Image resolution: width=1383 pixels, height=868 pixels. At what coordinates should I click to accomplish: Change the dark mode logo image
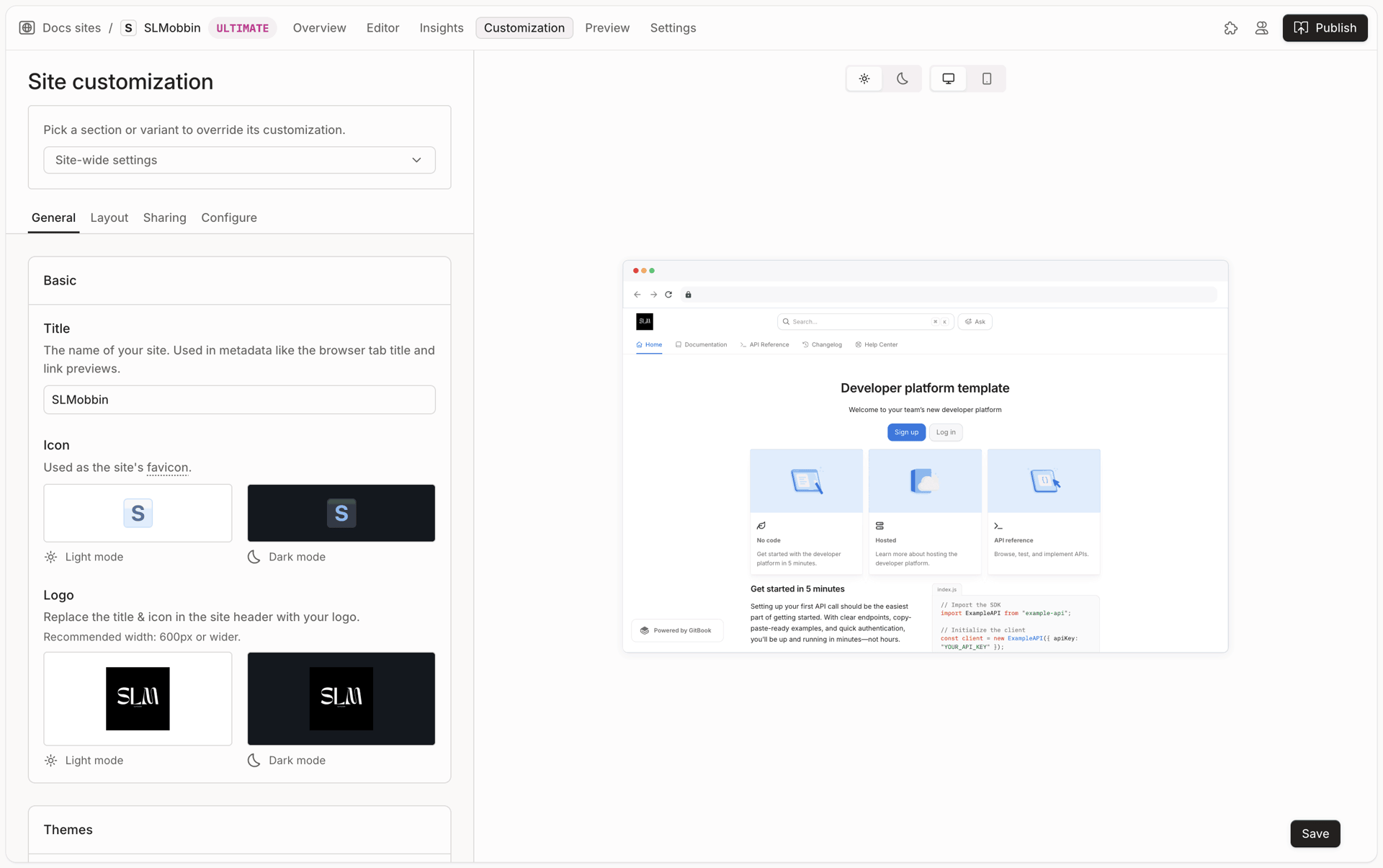pyautogui.click(x=341, y=699)
